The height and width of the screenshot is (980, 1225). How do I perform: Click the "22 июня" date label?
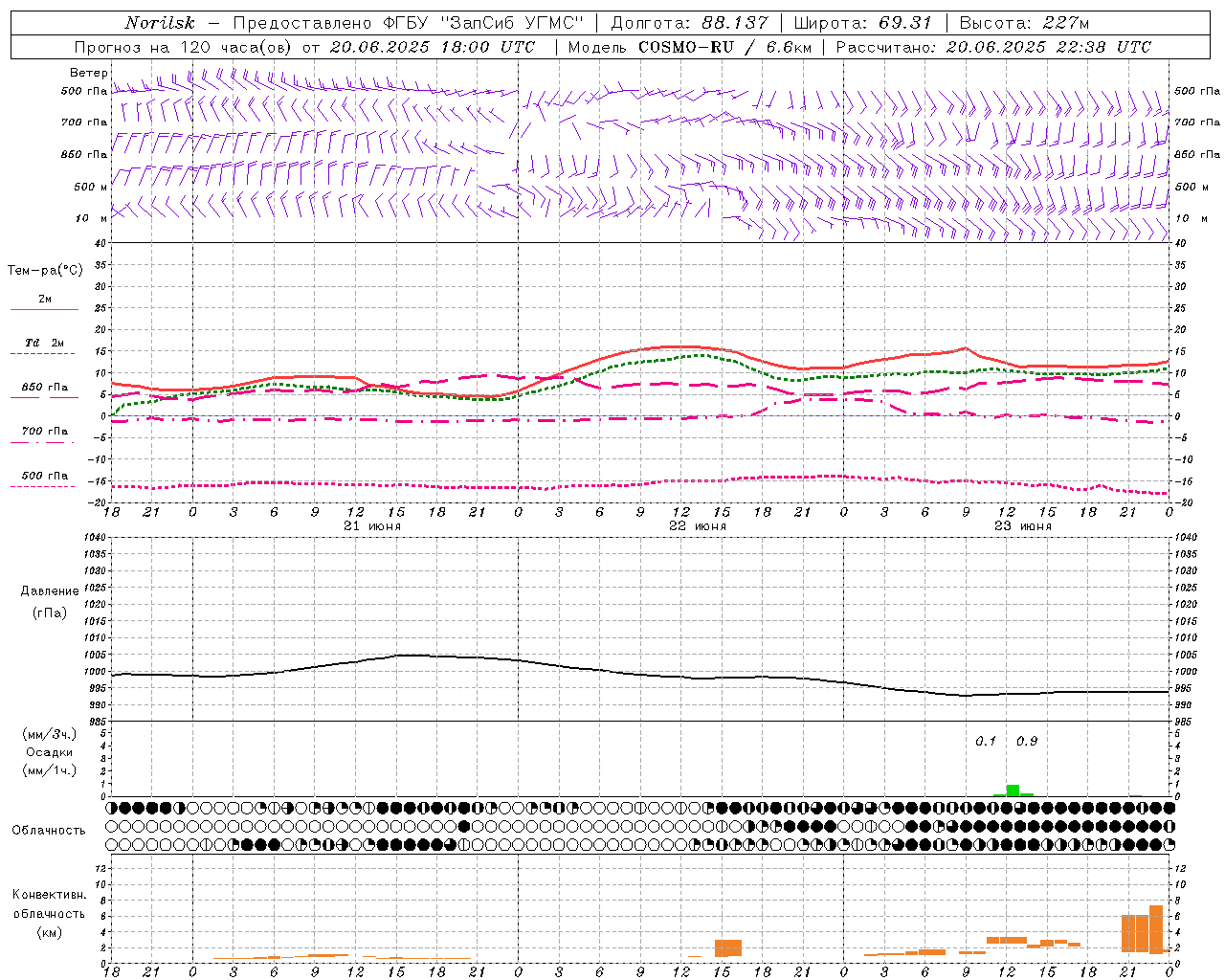pyautogui.click(x=698, y=526)
